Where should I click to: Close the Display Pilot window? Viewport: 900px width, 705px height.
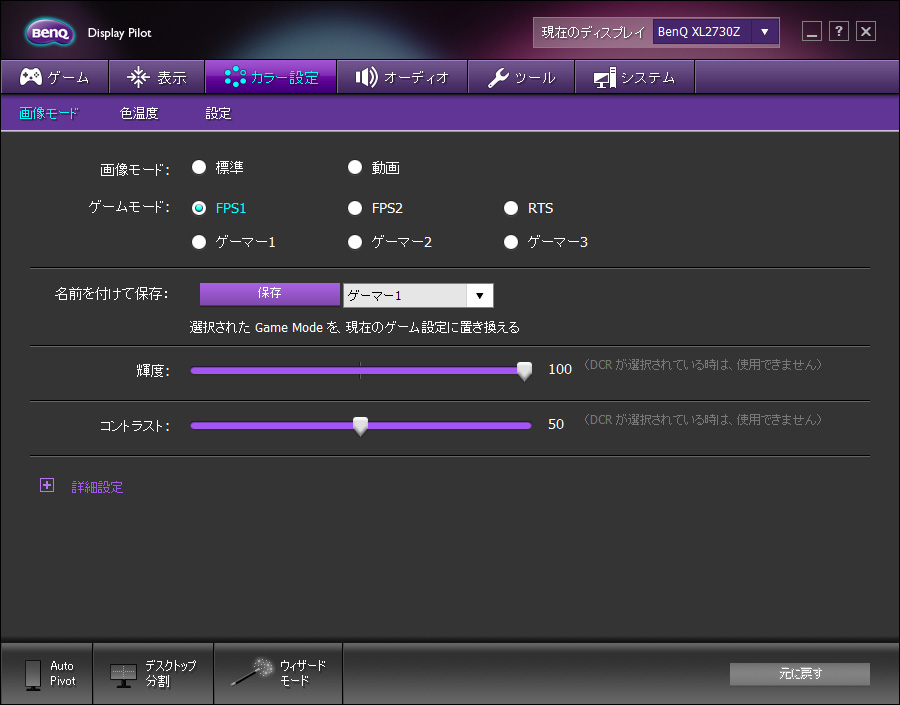(866, 31)
